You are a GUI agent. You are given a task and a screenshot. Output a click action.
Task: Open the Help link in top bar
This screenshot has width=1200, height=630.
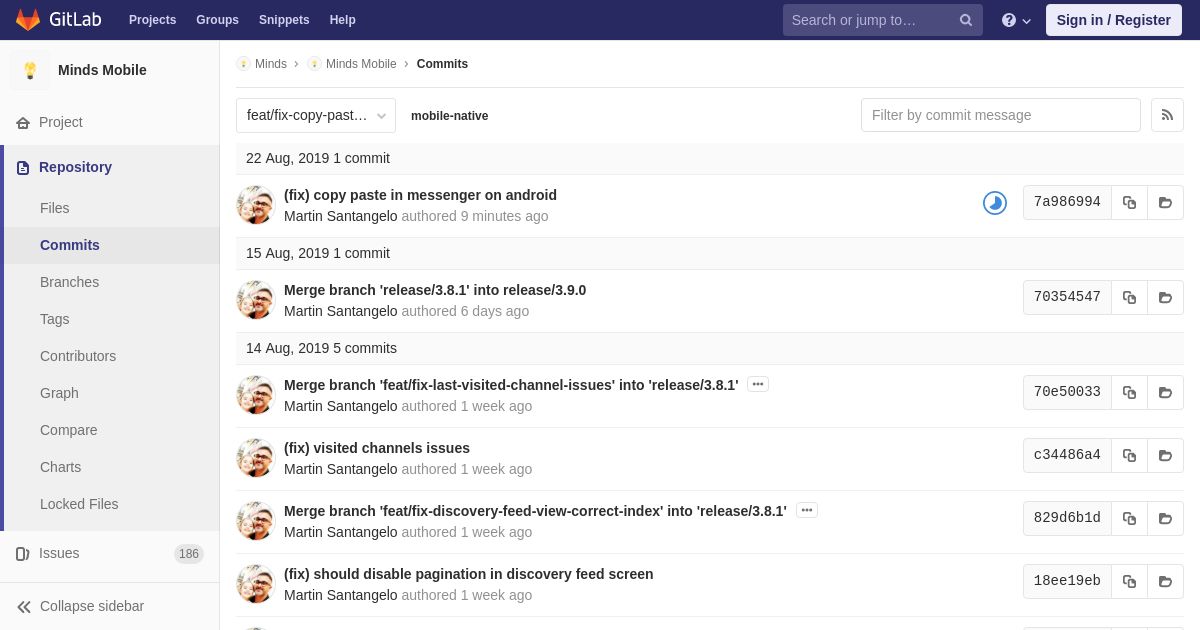[x=343, y=20]
